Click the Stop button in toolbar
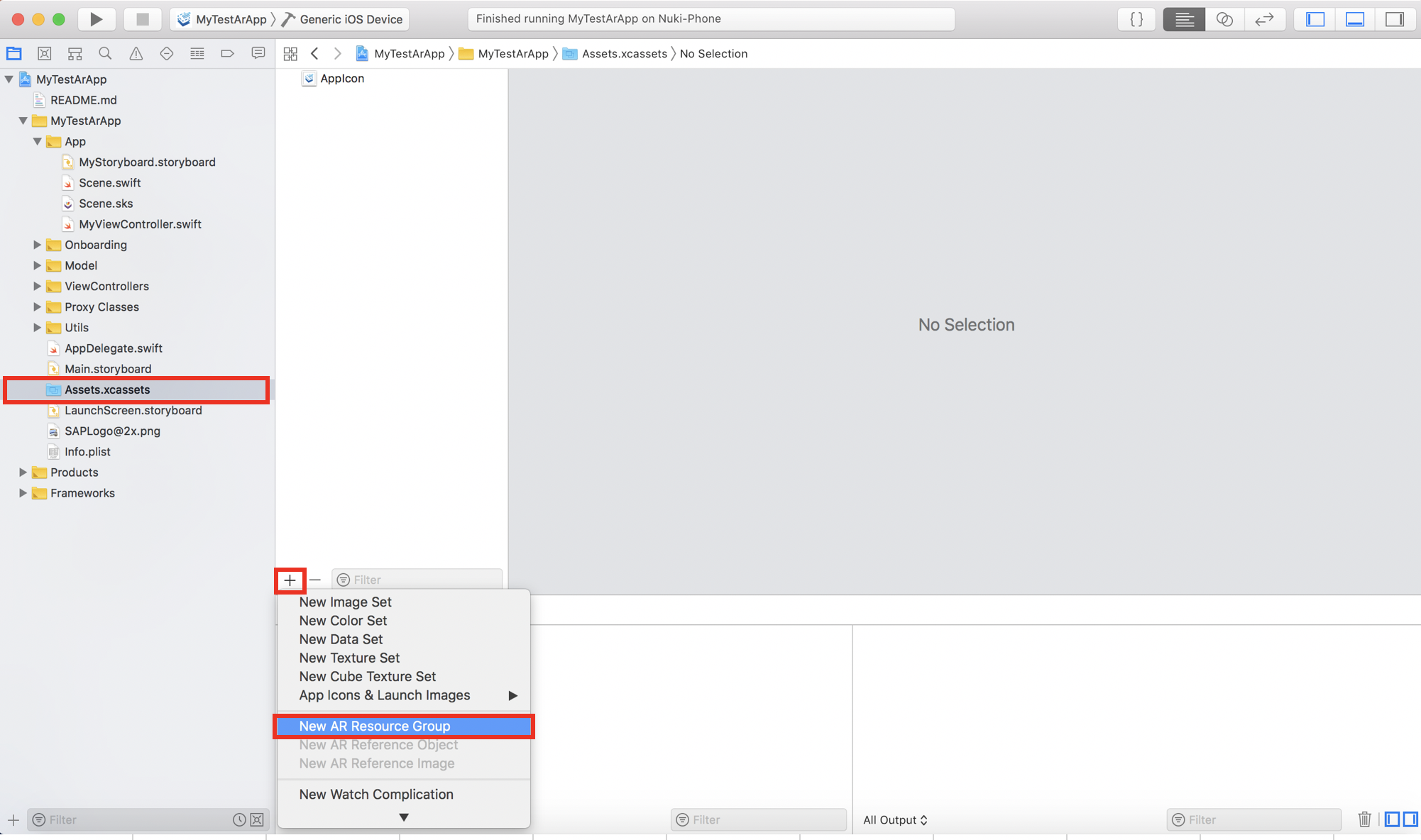The width and height of the screenshot is (1421, 840). tap(142, 19)
